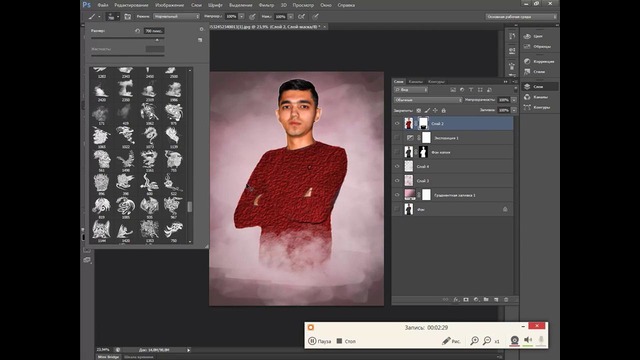
Task: Click the brush list scrollbar thumb
Action: click(189, 207)
